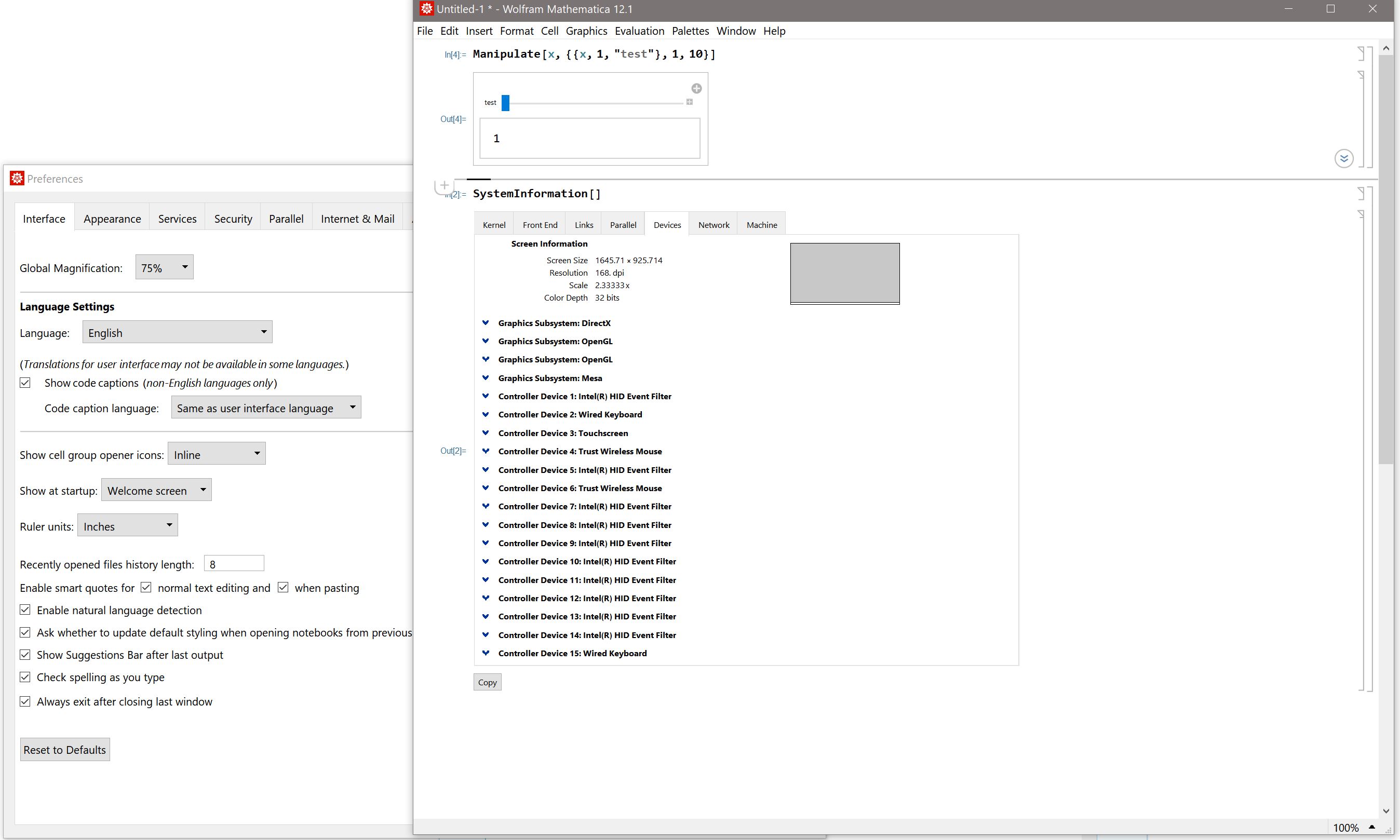The image size is (1400, 840).
Task: Select the Parallel tab in Preferences
Action: 285,218
